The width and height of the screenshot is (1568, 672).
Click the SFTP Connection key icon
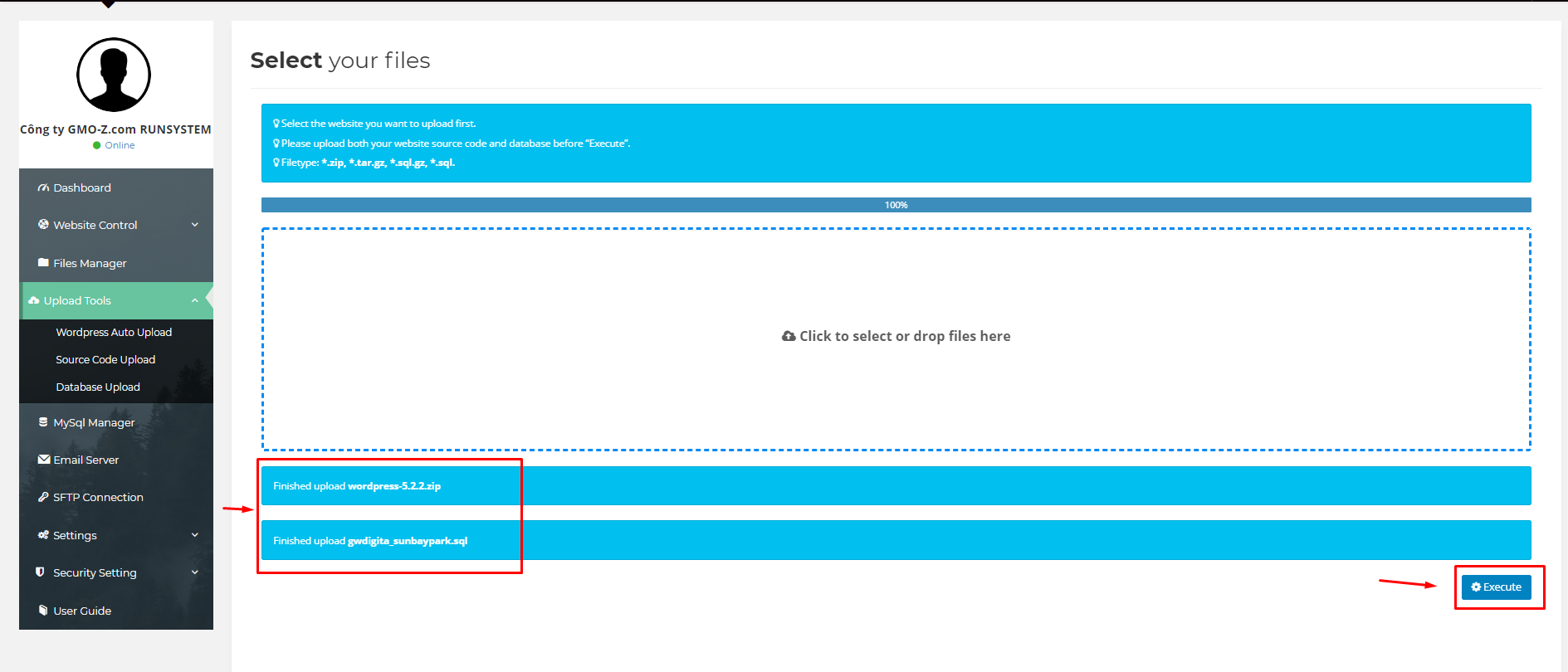[43, 497]
